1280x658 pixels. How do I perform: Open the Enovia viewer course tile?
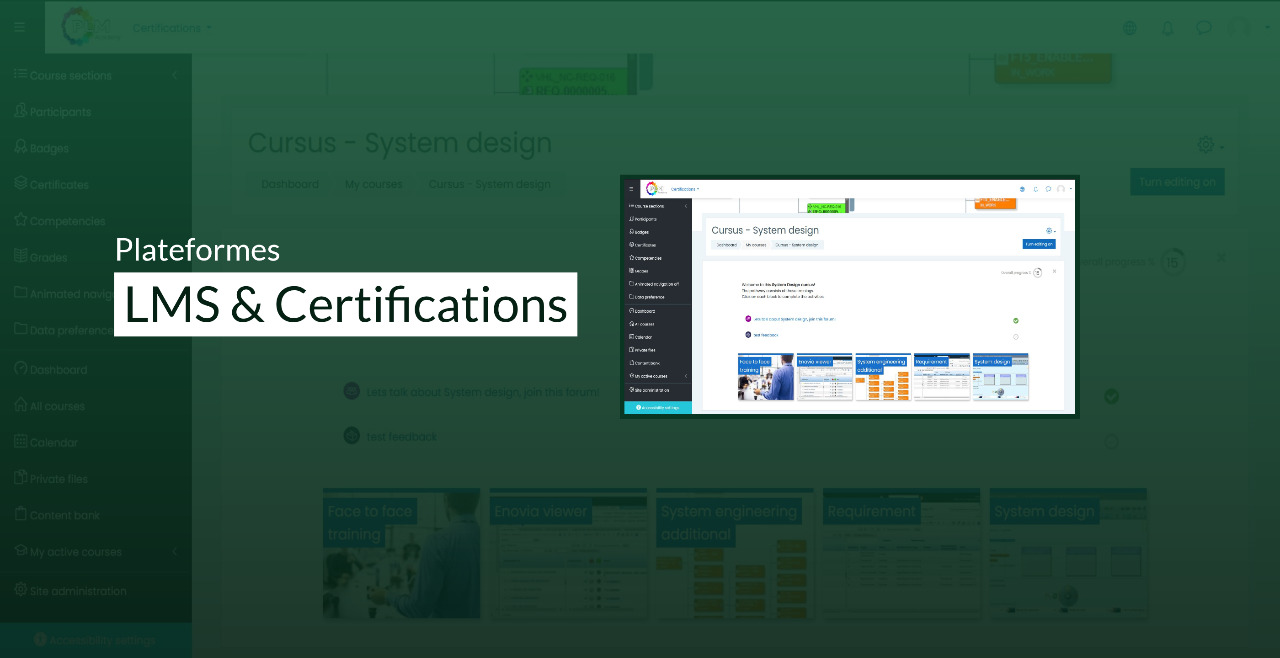[567, 553]
